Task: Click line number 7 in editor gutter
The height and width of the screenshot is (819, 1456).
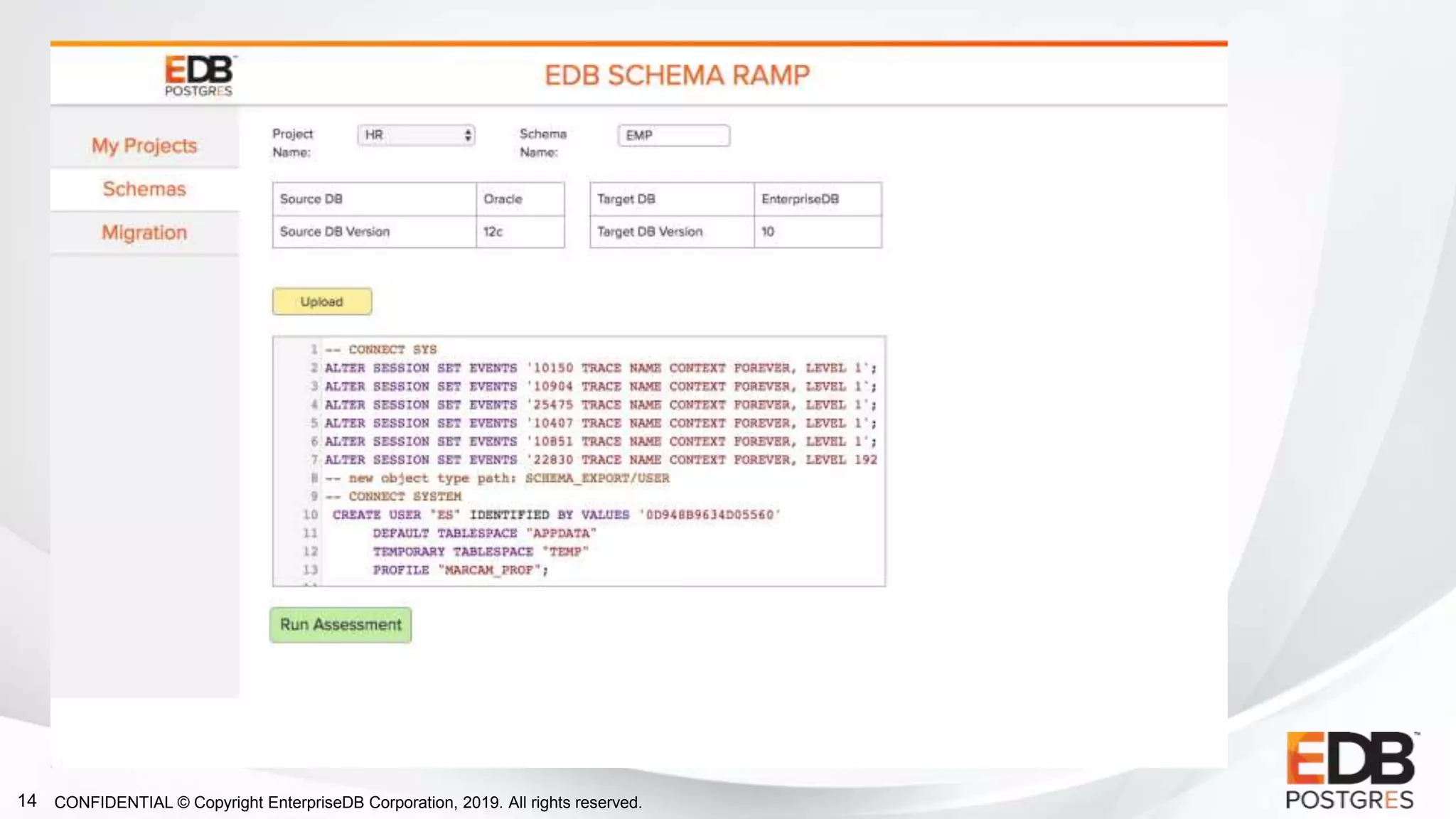Action: pos(314,460)
